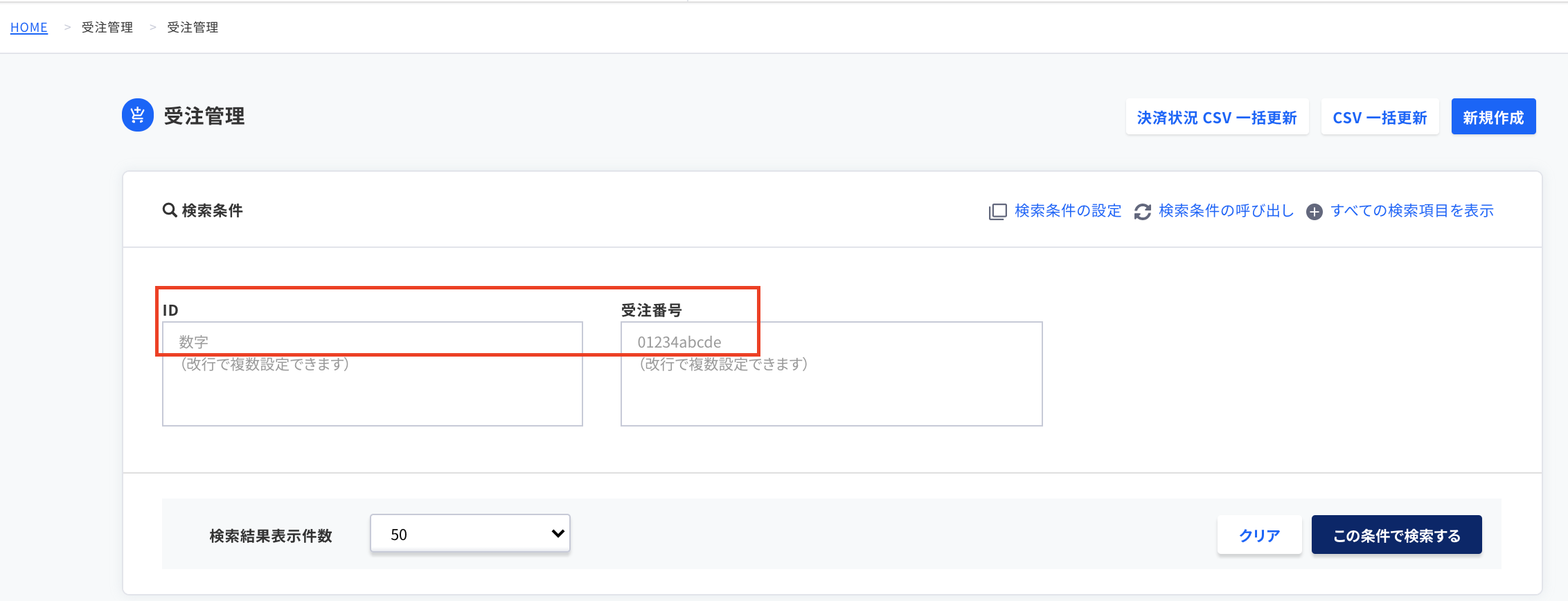The width and height of the screenshot is (1568, 601).
Task: Click the plus icon before すべての検索項目を表示
Action: click(x=1314, y=212)
